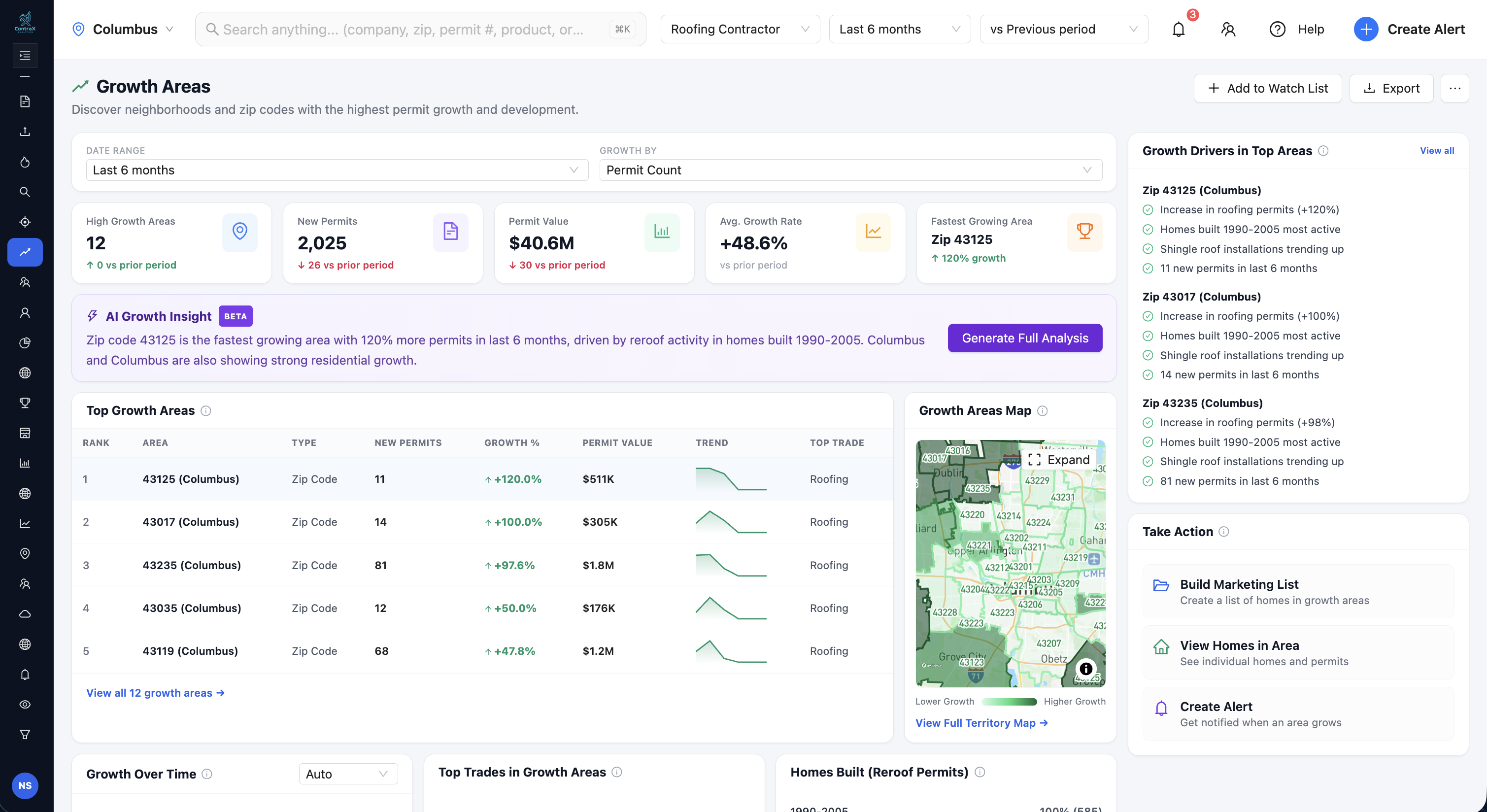
Task: Open the cloud icon in the sidebar
Action: click(25, 613)
